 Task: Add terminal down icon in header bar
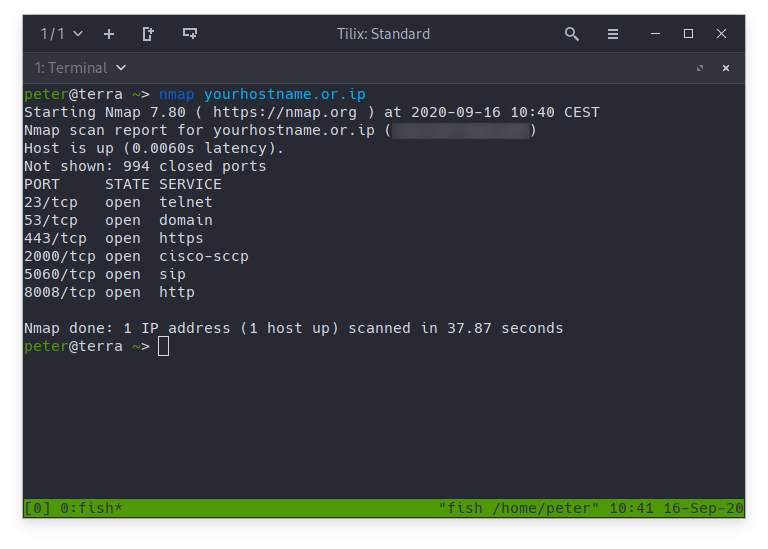click(x=190, y=33)
